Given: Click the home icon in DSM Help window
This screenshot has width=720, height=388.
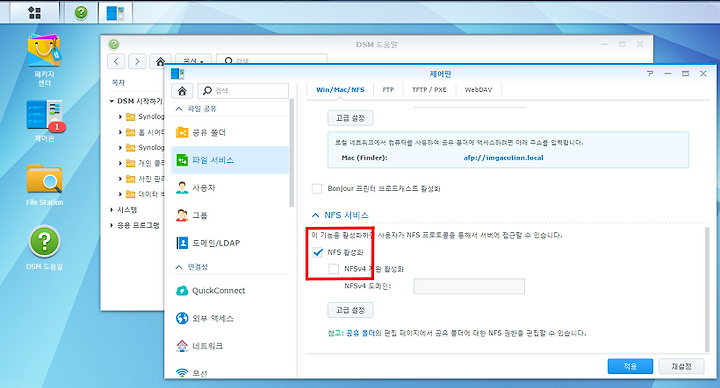Looking at the screenshot, I should [160, 61].
